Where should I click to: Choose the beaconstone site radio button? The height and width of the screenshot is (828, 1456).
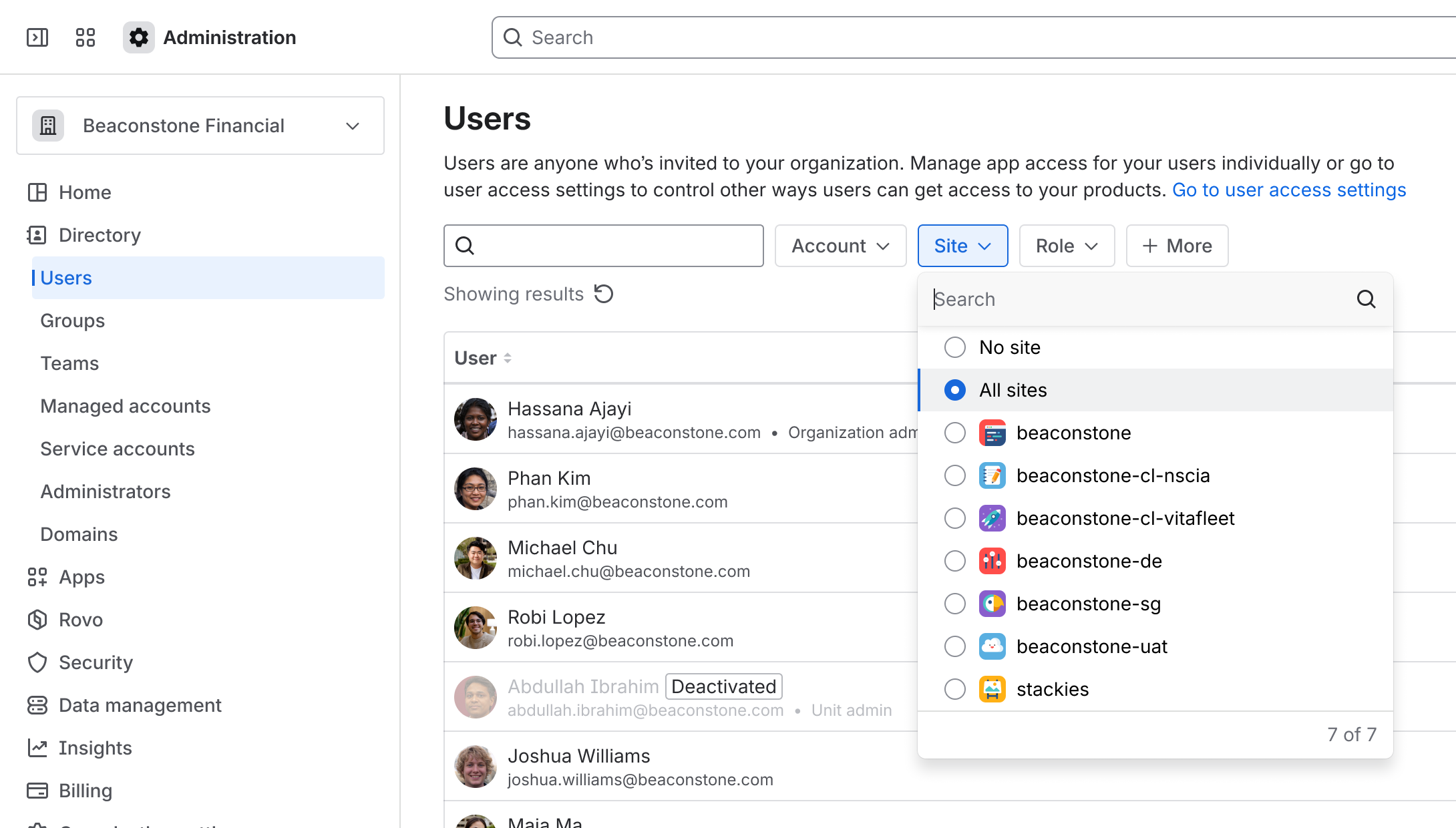pos(955,433)
